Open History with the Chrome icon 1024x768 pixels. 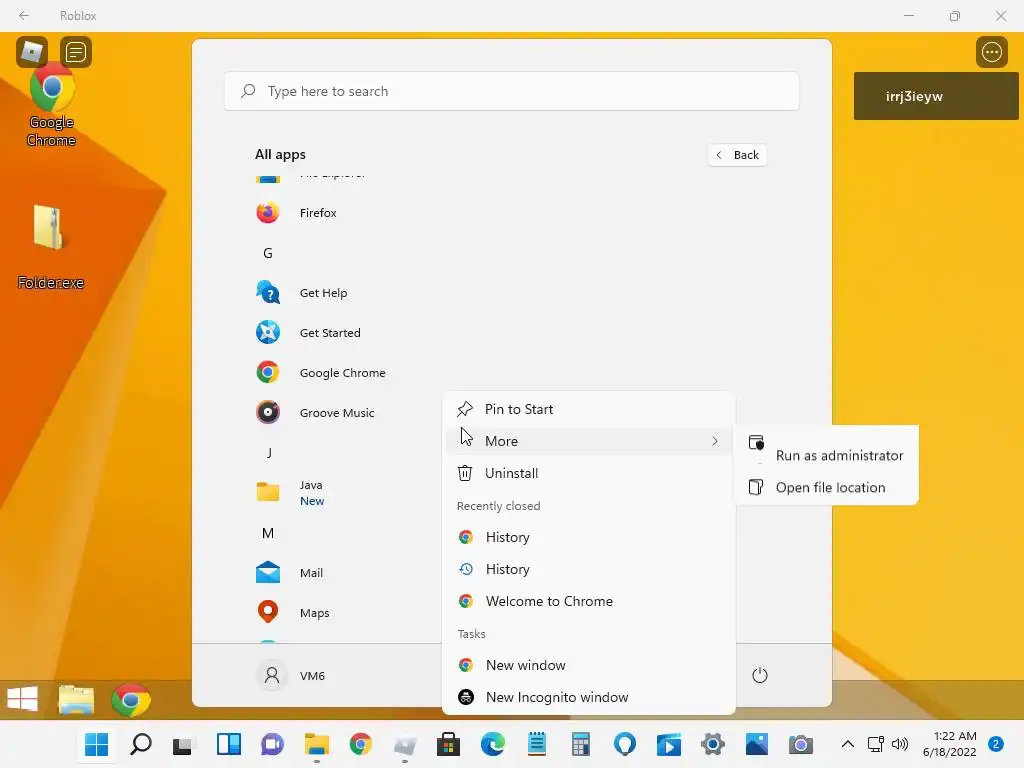point(588,537)
